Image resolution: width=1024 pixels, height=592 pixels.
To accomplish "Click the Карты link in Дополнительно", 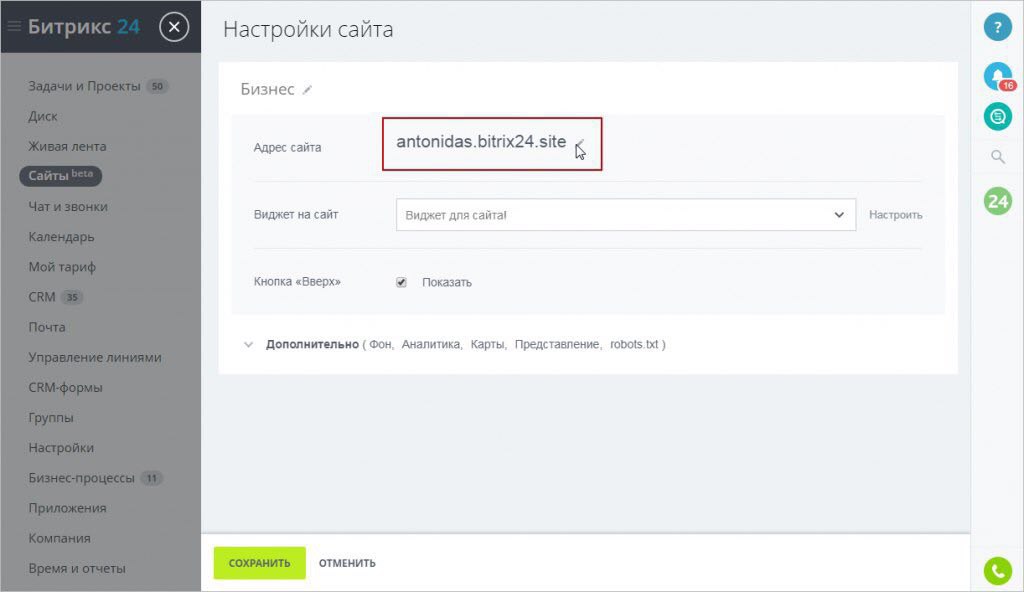I will 487,344.
